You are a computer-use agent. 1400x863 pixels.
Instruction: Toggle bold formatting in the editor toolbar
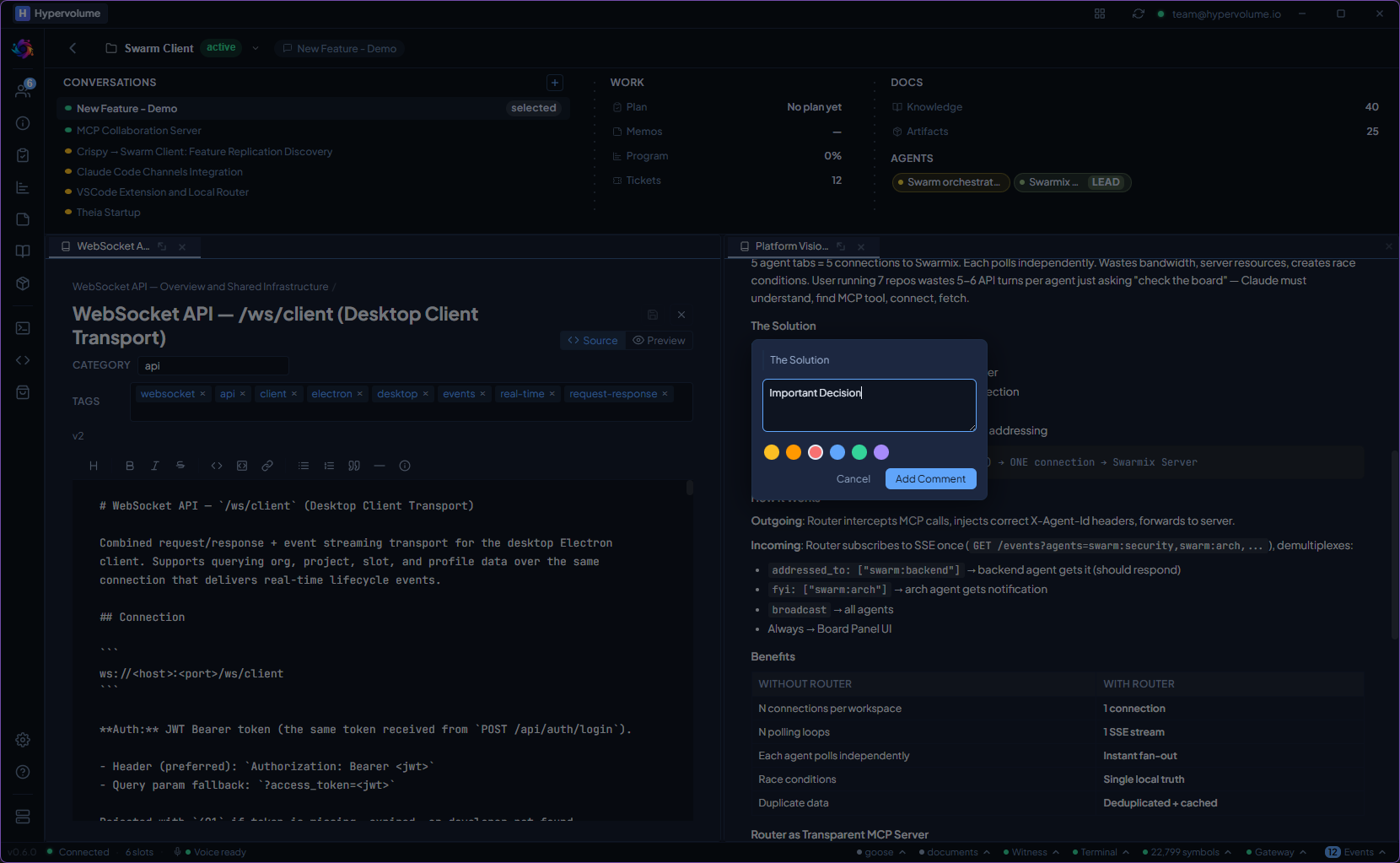(130, 466)
